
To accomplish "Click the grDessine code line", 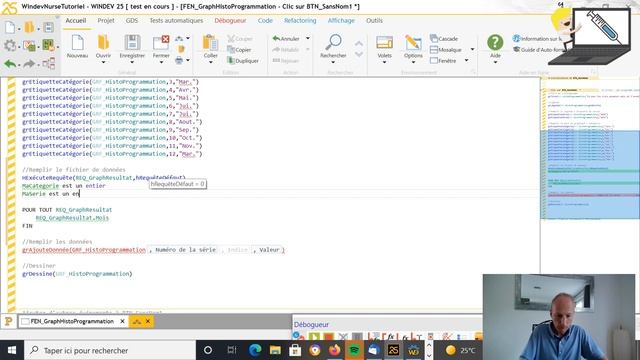I will [x=77, y=273].
